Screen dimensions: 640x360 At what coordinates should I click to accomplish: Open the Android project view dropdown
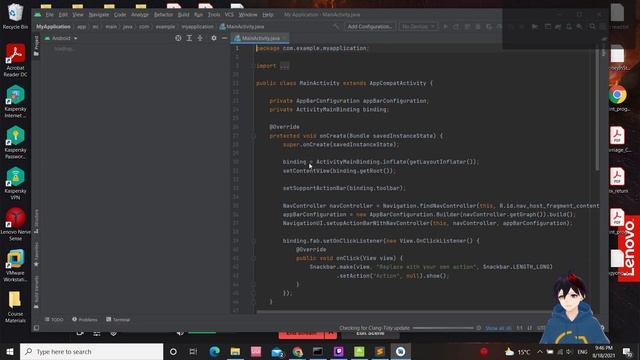click(x=61, y=38)
